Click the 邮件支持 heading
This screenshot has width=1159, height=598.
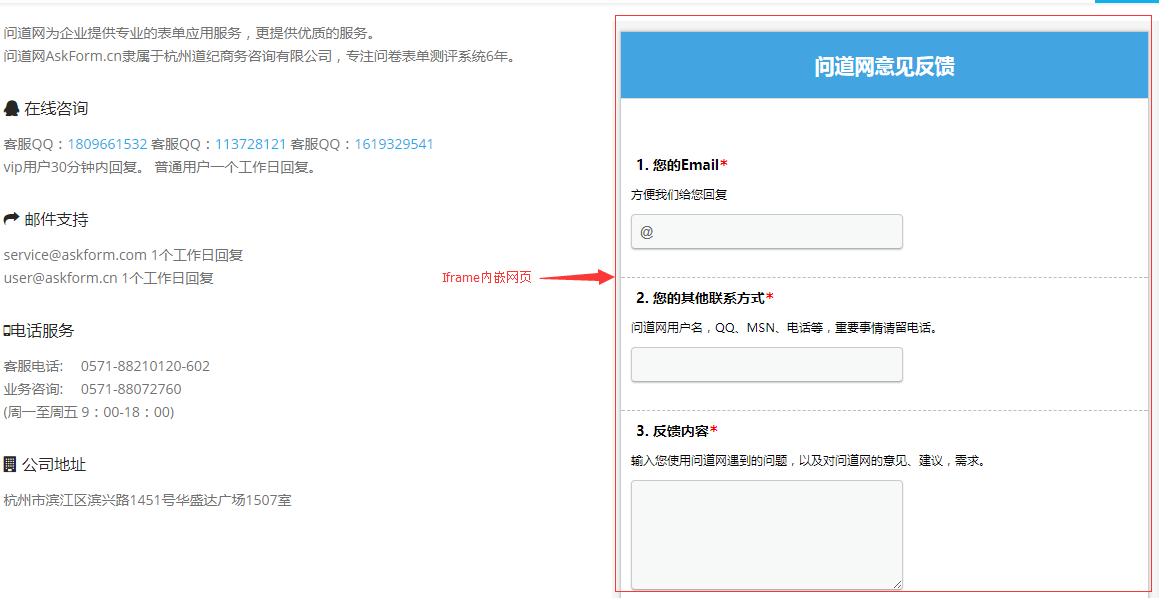pos(56,220)
